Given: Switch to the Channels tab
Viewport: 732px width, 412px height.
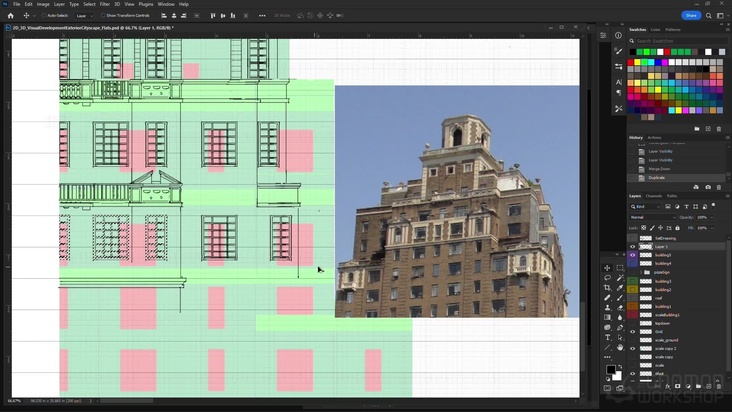Looking at the screenshot, I should [x=654, y=196].
